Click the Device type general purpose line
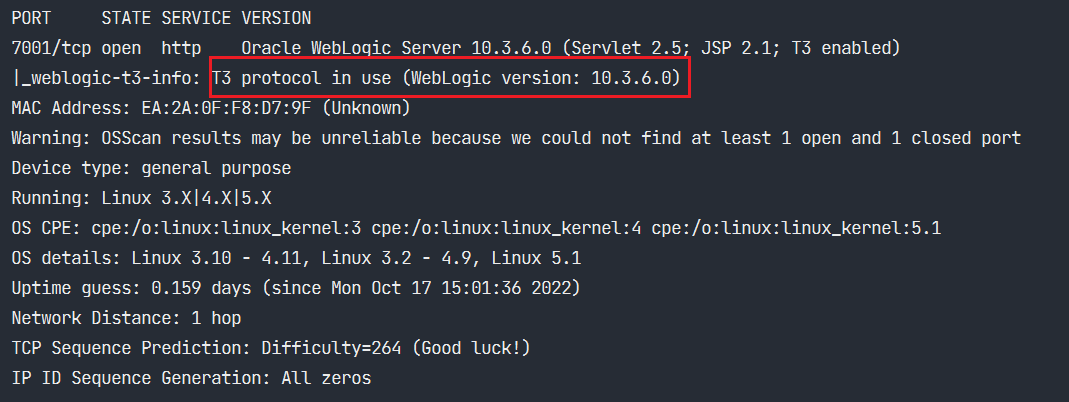 [x=151, y=168]
